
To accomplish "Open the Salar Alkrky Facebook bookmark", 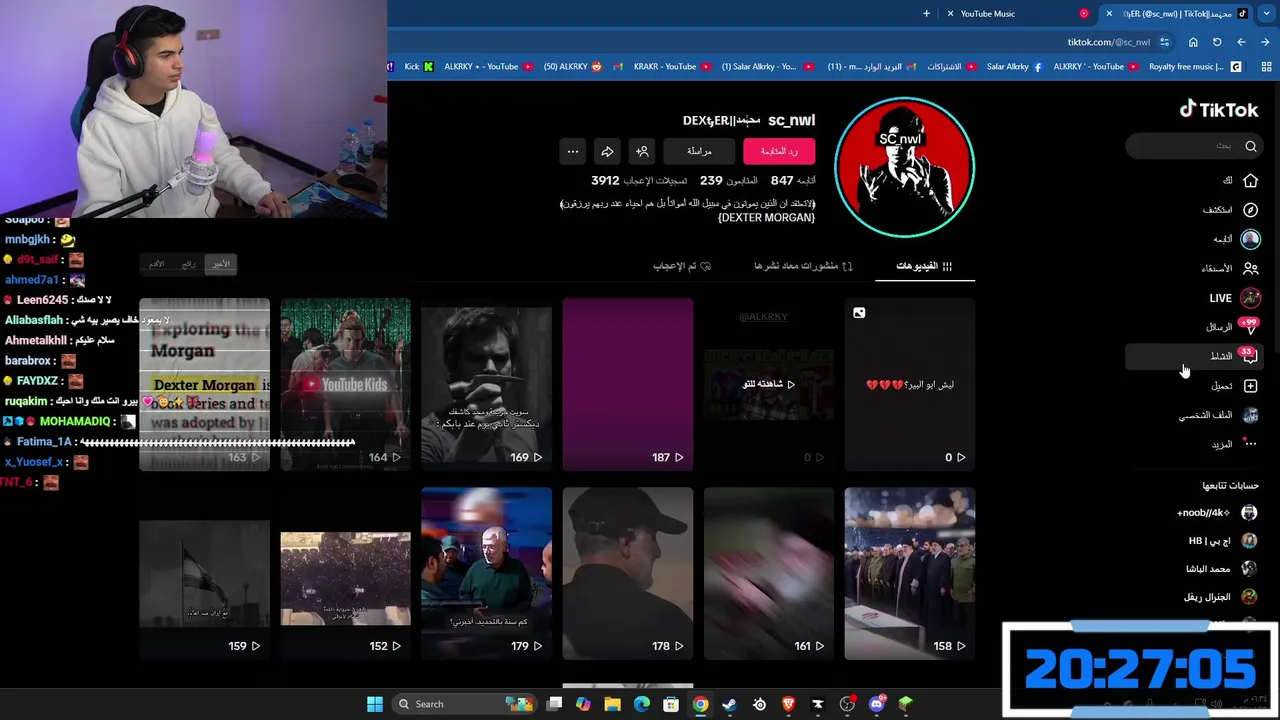I will [x=1014, y=67].
